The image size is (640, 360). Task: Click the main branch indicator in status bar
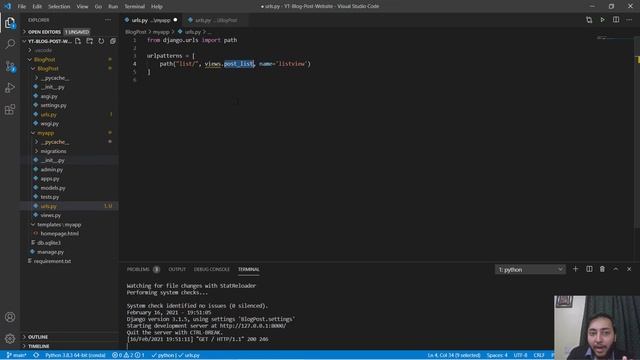[16, 355]
